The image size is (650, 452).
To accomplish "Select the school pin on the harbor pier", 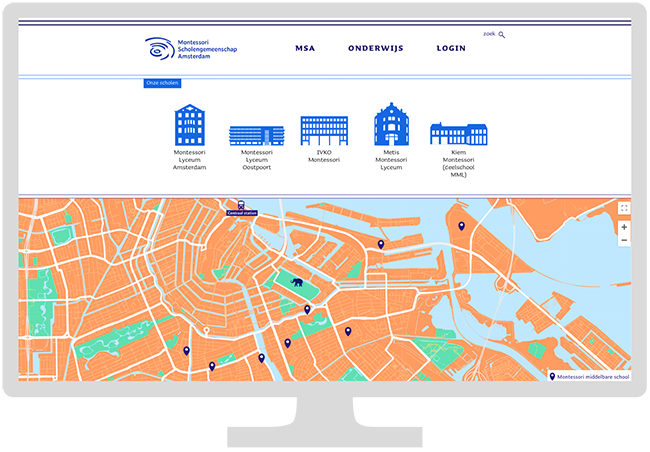I will [x=381, y=244].
